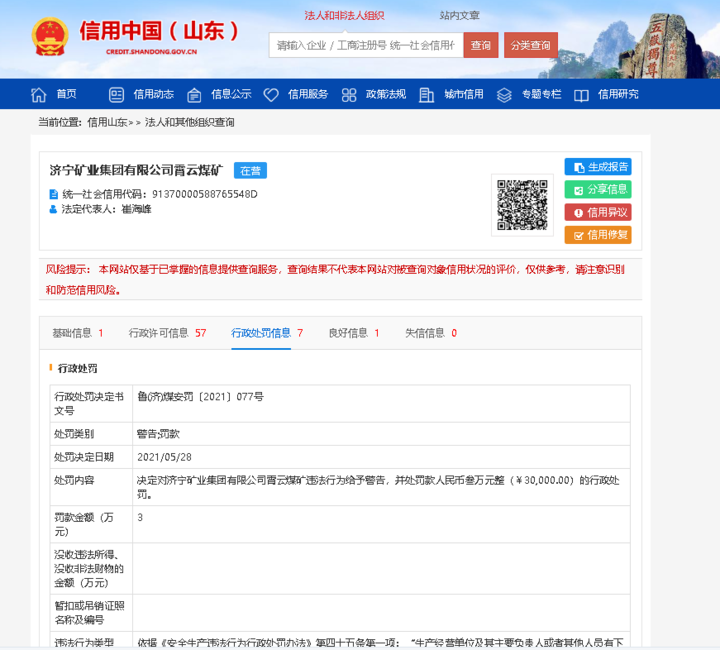Viewport: 720px width, 650px height.
Task: Click the 在营 status badge
Action: point(250,171)
